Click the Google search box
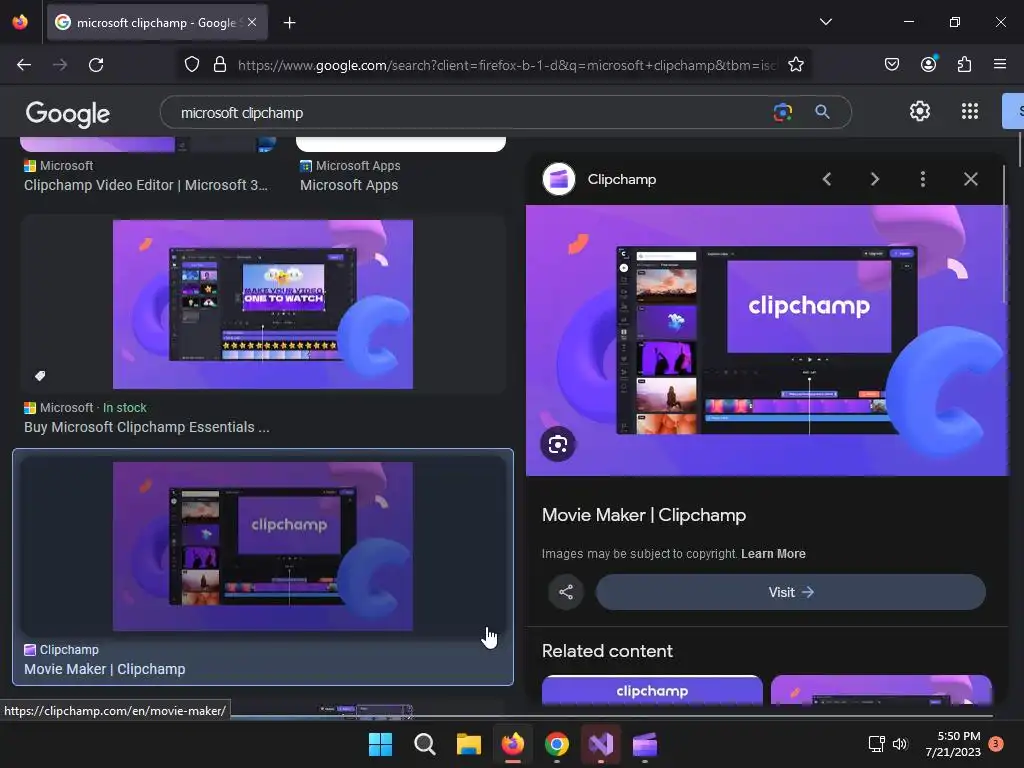This screenshot has height=768, width=1024. (470, 112)
